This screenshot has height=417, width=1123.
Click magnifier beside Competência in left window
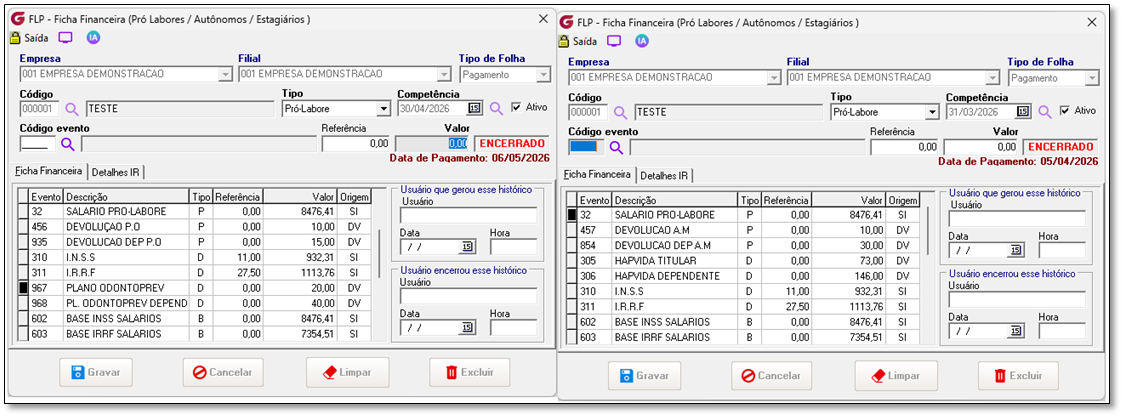(496, 109)
